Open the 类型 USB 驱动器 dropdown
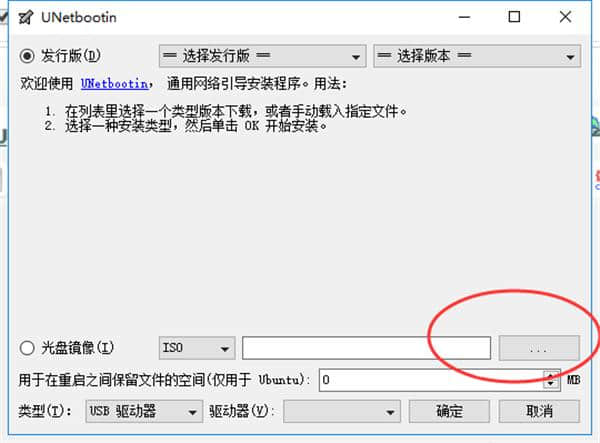The height and width of the screenshot is (443, 600). tap(144, 412)
